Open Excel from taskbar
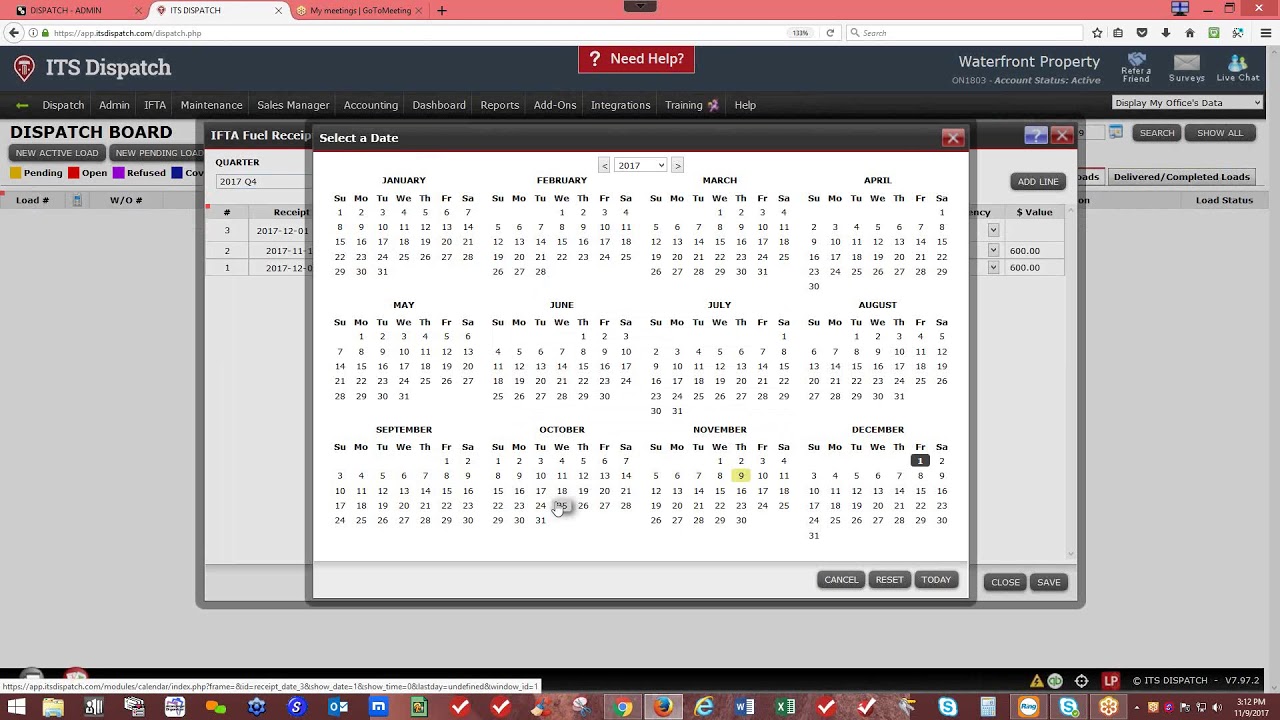1280x720 pixels. (786, 708)
